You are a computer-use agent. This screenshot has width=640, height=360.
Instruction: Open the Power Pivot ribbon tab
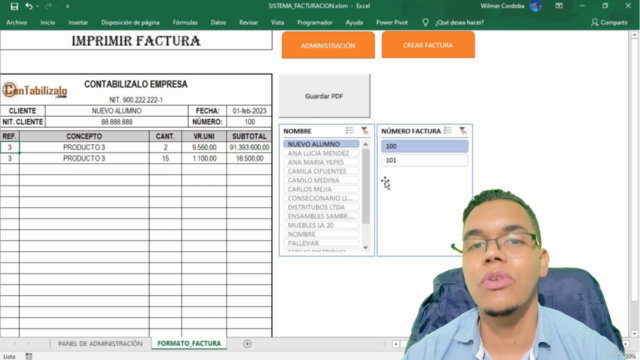(x=392, y=22)
